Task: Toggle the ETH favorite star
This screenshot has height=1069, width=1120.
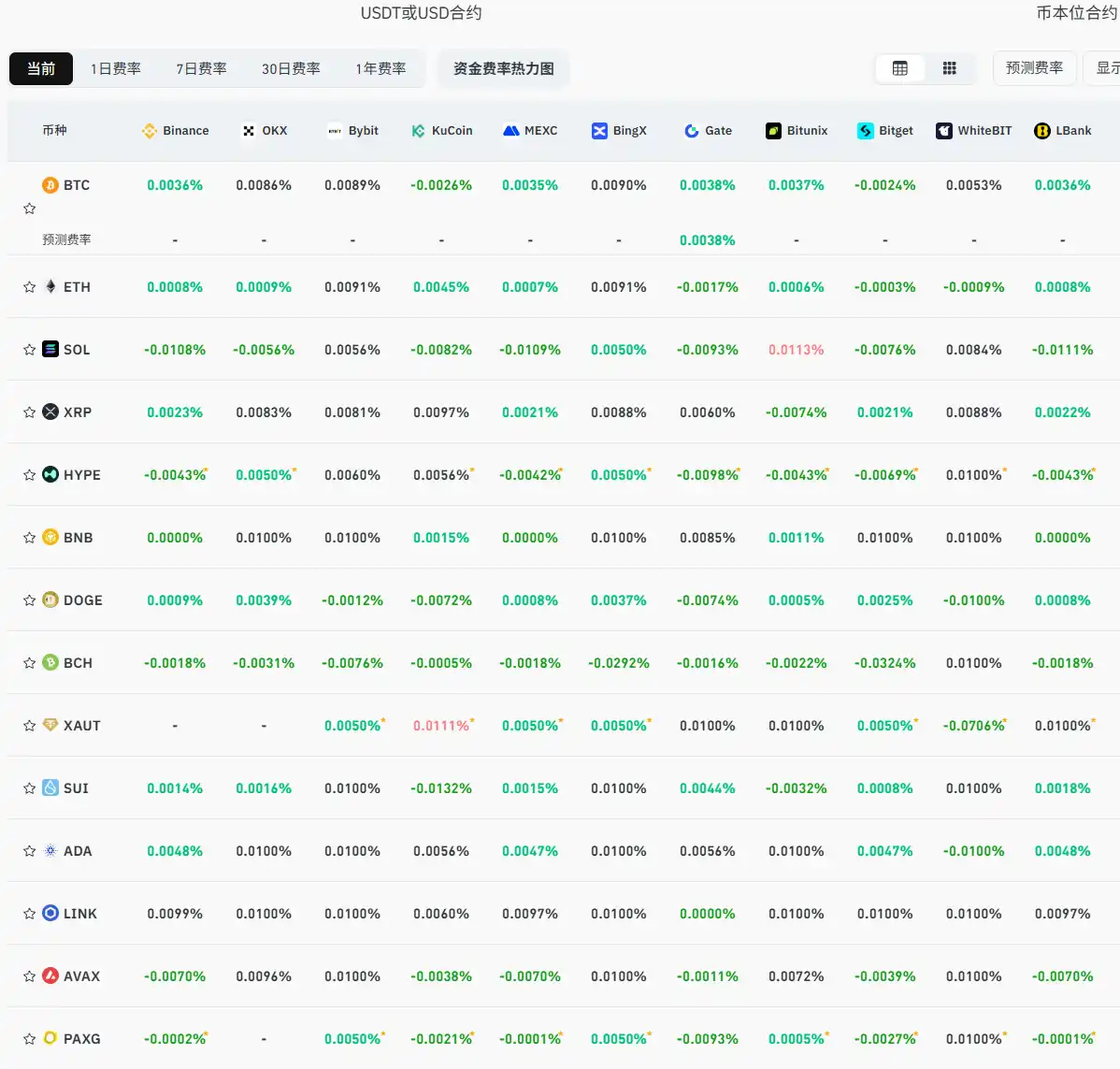Action: [x=29, y=287]
